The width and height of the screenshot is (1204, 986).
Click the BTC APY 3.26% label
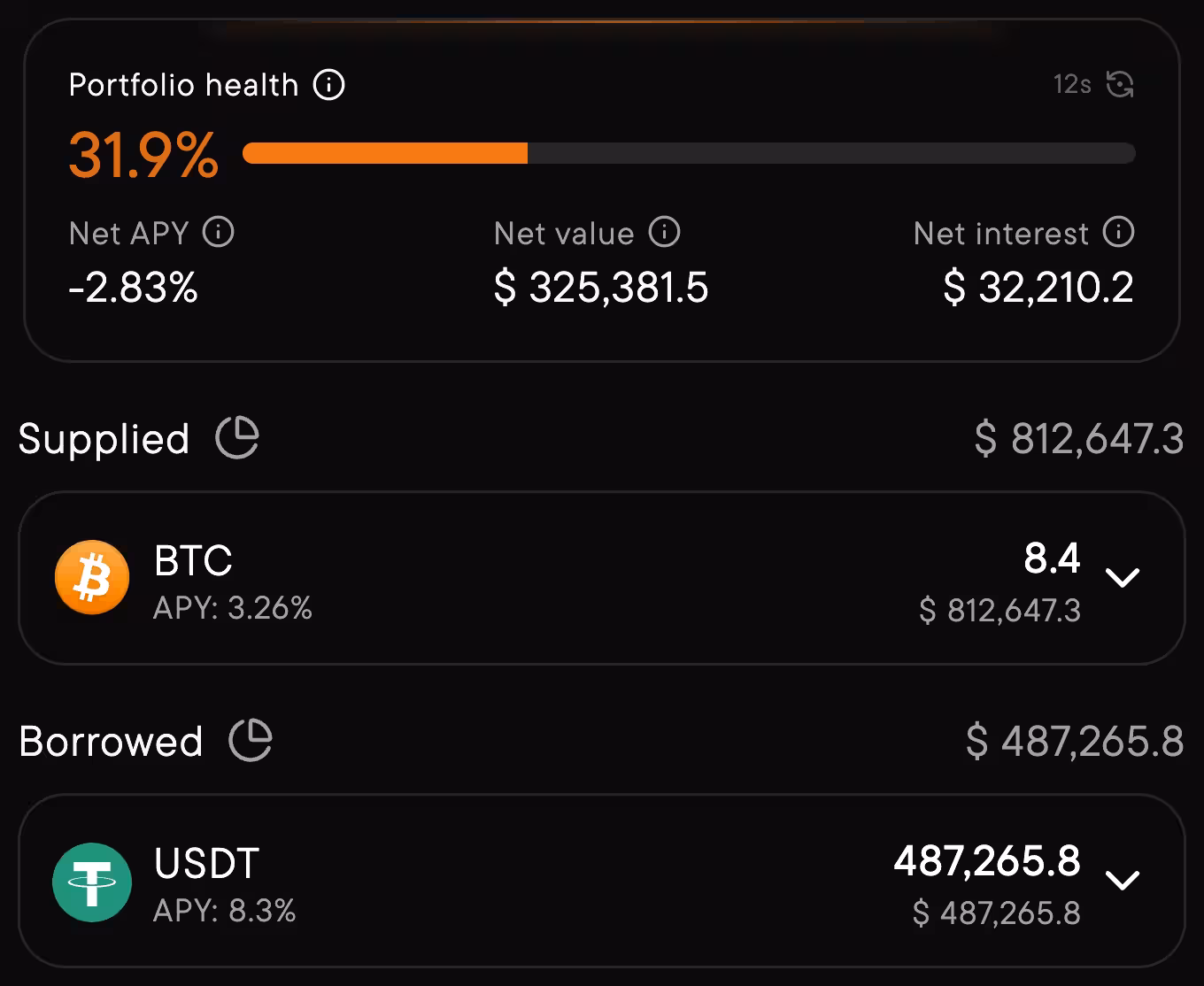234,608
